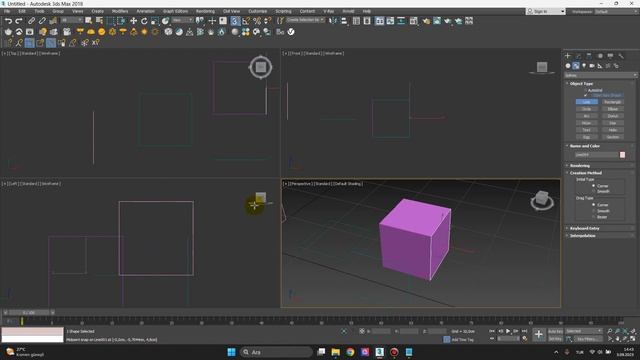Open the Graph Editors menu
The image size is (640, 360).
pos(176,11)
